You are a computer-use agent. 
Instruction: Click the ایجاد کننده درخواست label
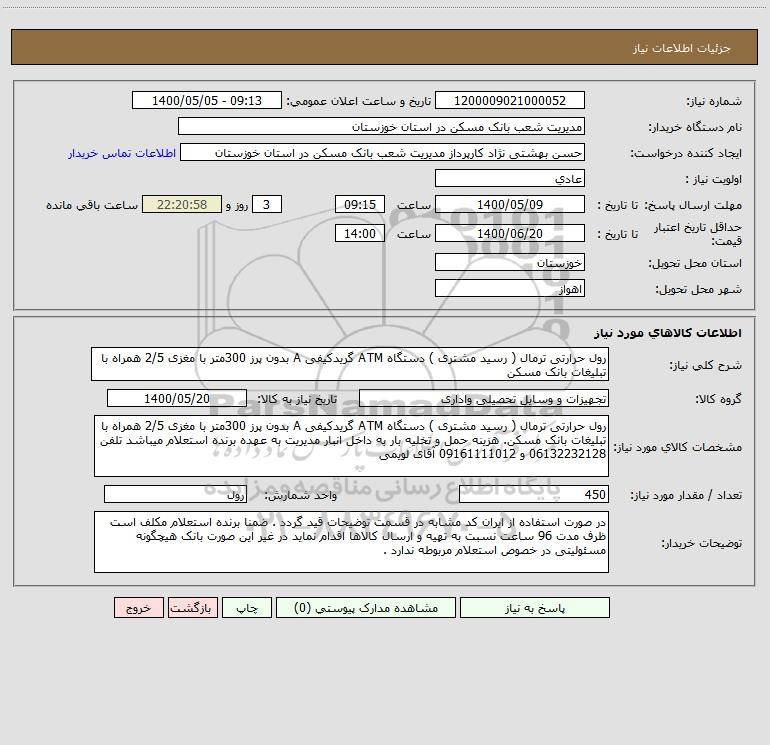687,153
